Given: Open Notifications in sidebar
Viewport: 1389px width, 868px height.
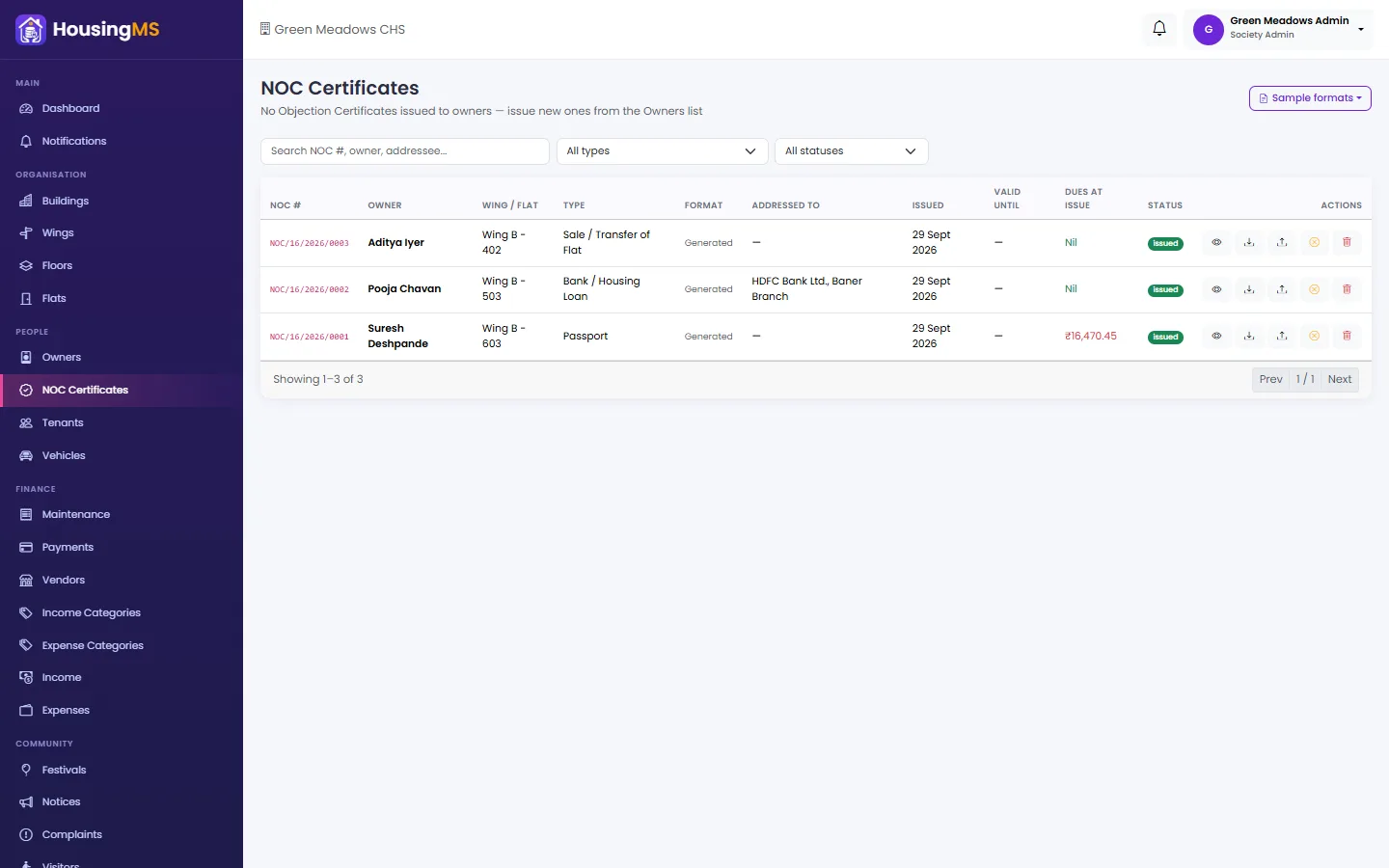Looking at the screenshot, I should coord(122,141).
